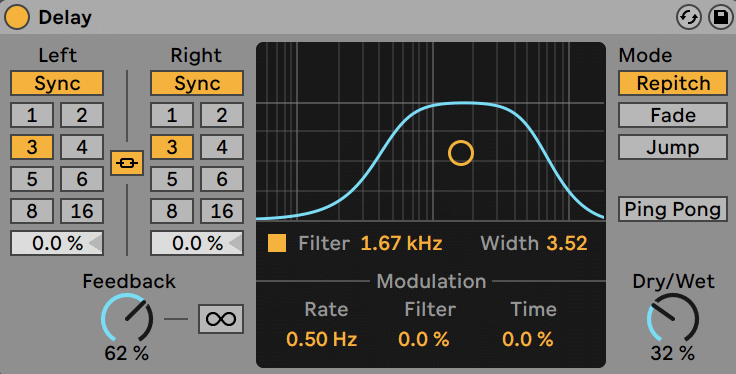Select Left delay time 4
The height and width of the screenshot is (374, 736).
[82, 147]
